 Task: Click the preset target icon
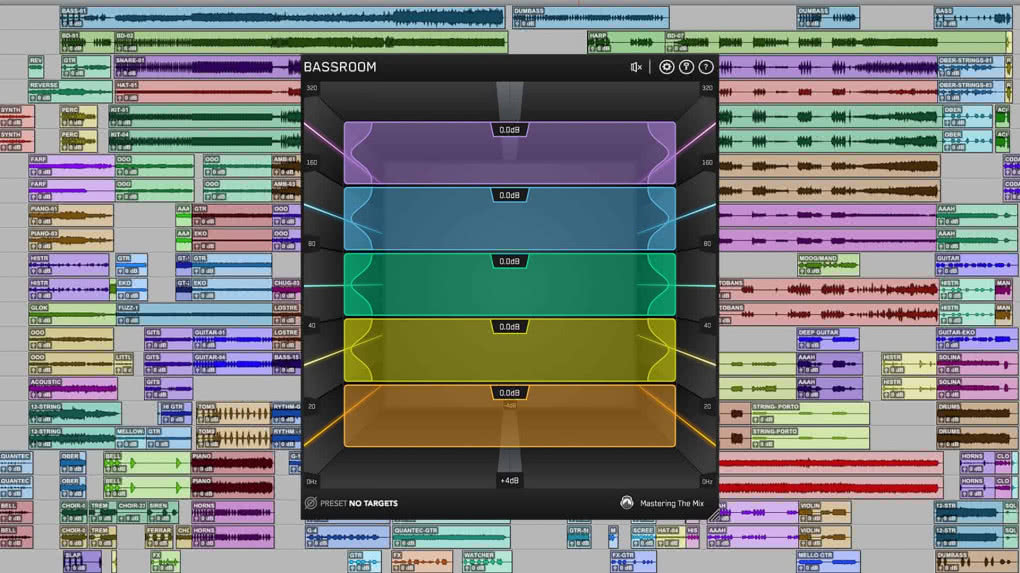point(311,503)
